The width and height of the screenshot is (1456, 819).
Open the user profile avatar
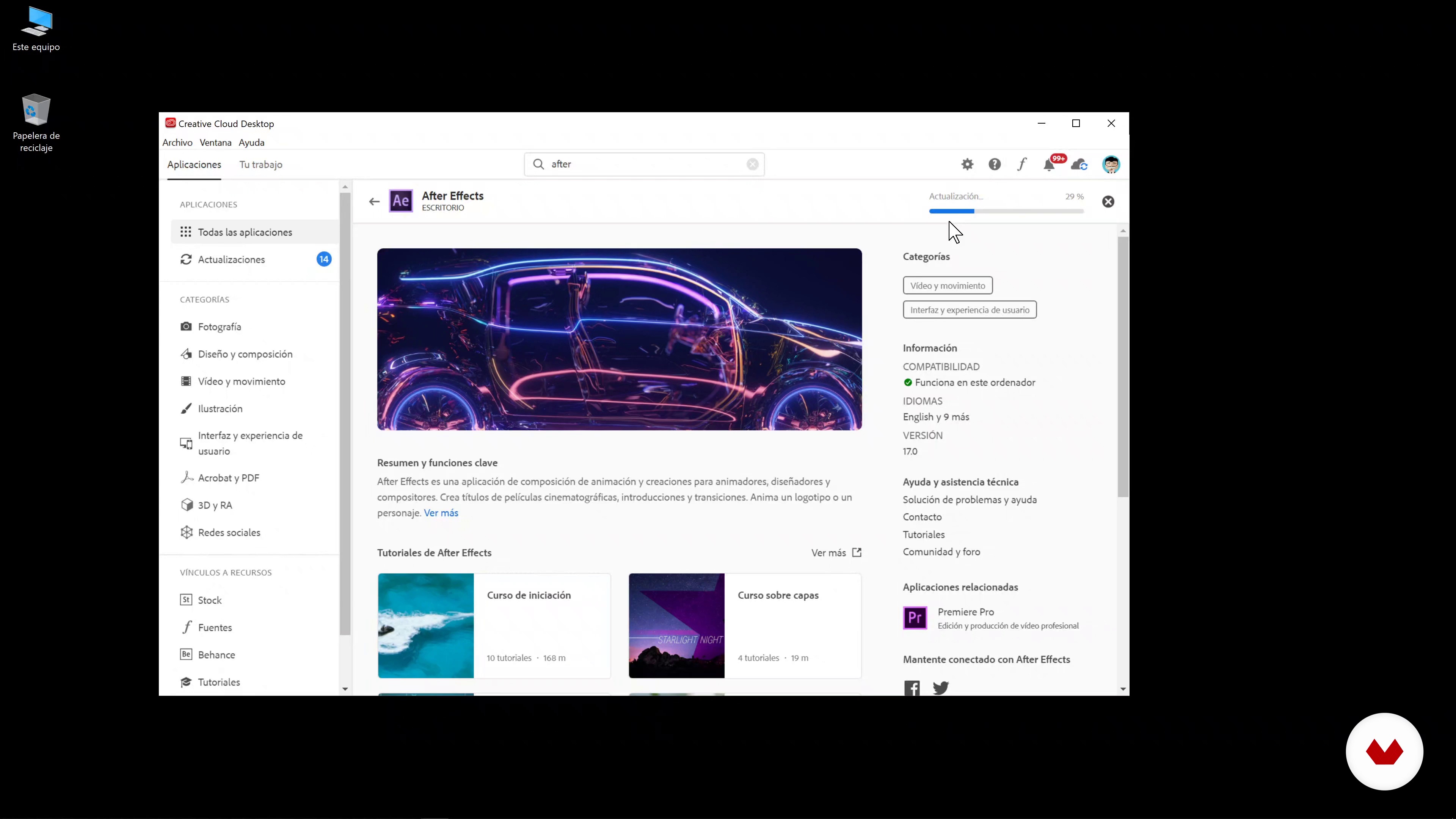[x=1111, y=165]
